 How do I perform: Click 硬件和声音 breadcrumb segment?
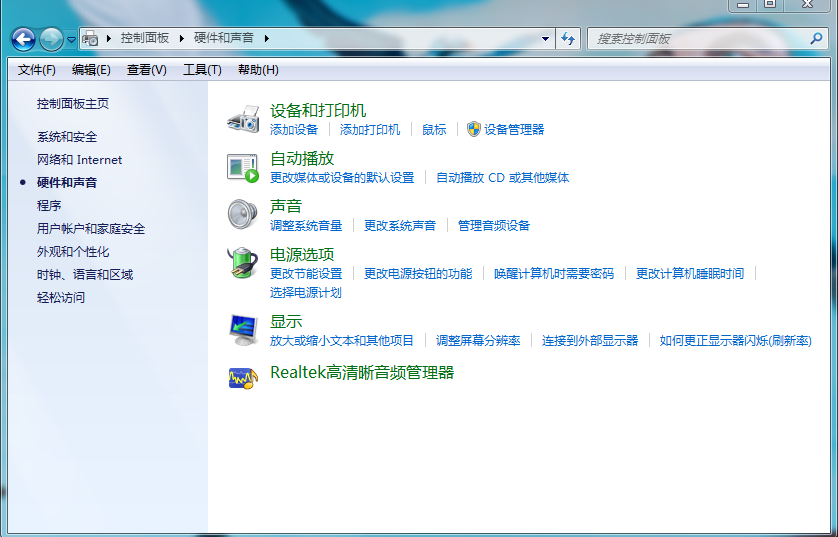pos(224,38)
